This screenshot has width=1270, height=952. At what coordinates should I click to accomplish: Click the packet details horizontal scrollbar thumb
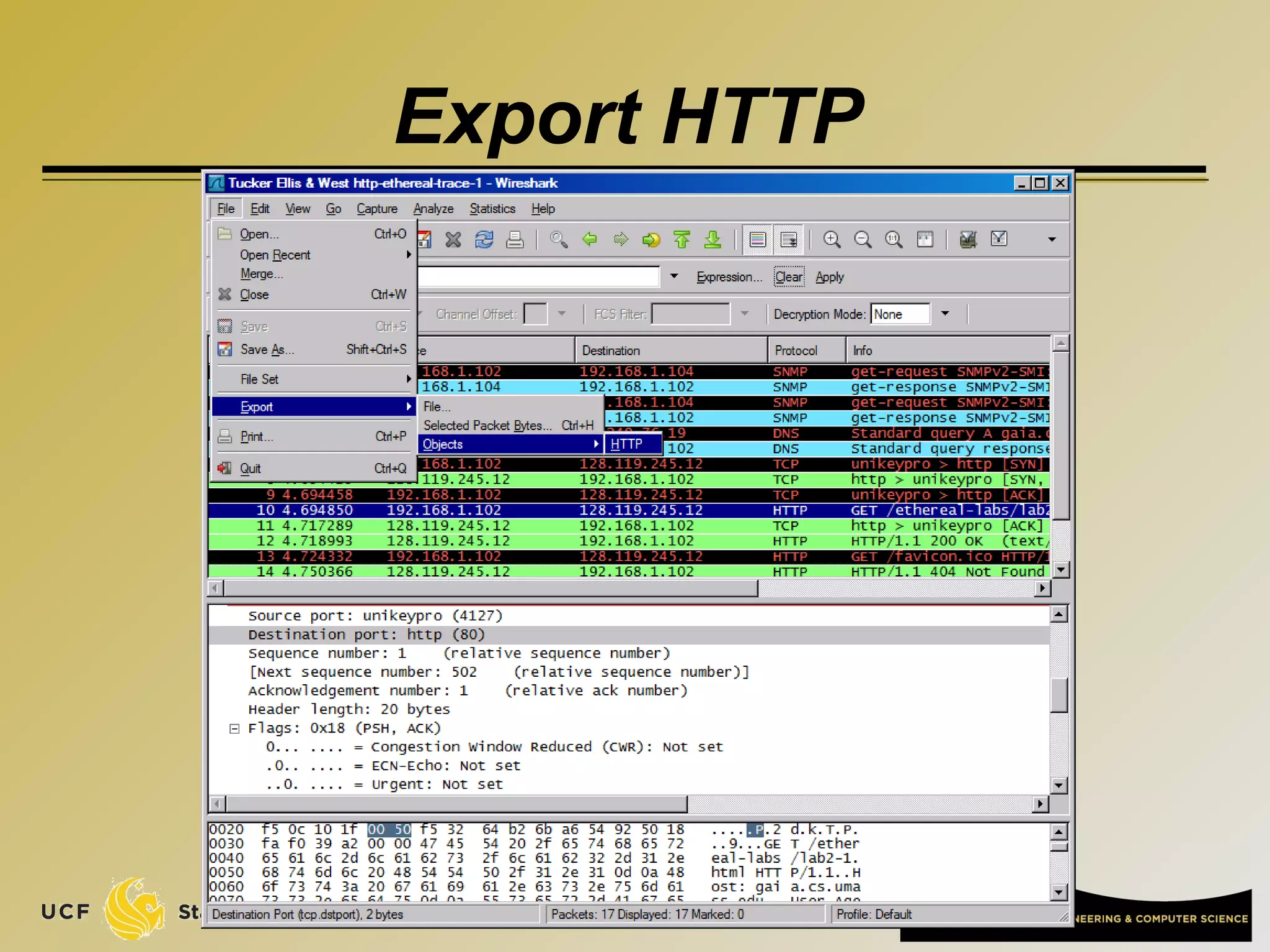[457, 804]
